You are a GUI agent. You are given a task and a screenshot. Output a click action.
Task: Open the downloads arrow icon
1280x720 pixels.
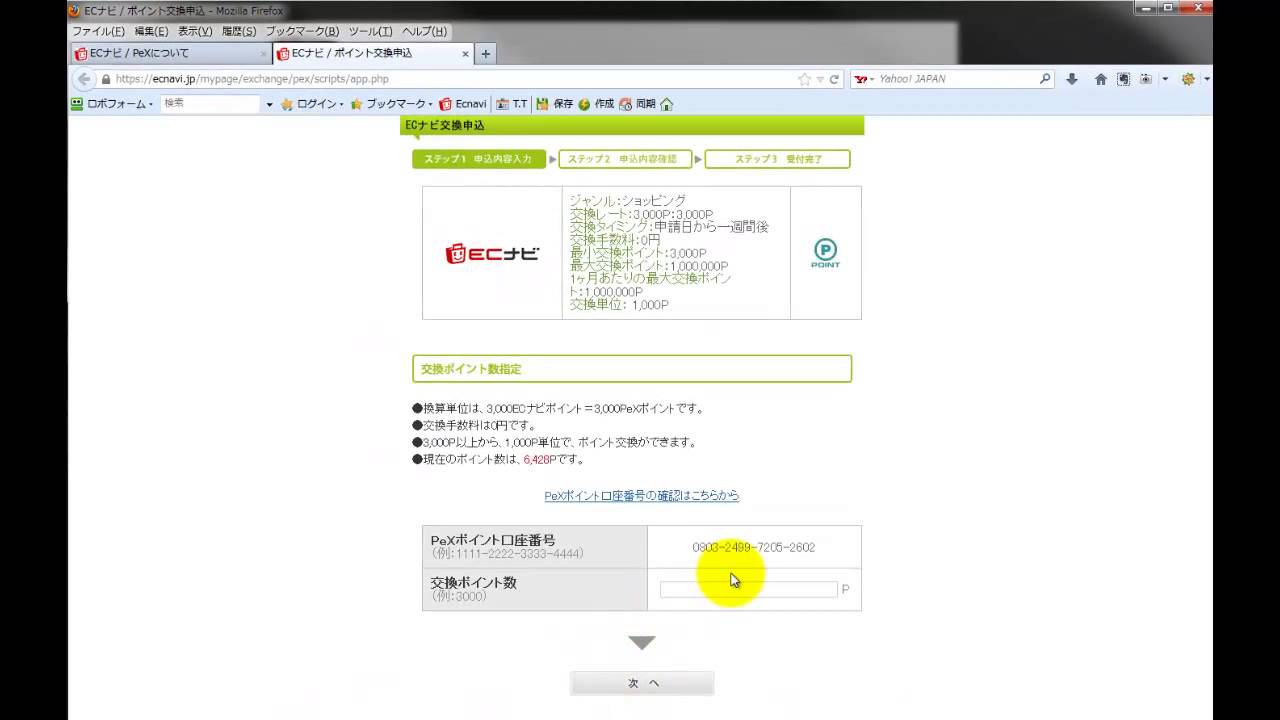point(1071,79)
